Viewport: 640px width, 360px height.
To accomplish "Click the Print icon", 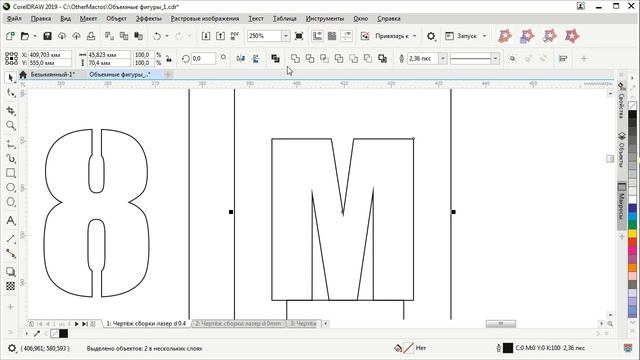I will point(91,36).
